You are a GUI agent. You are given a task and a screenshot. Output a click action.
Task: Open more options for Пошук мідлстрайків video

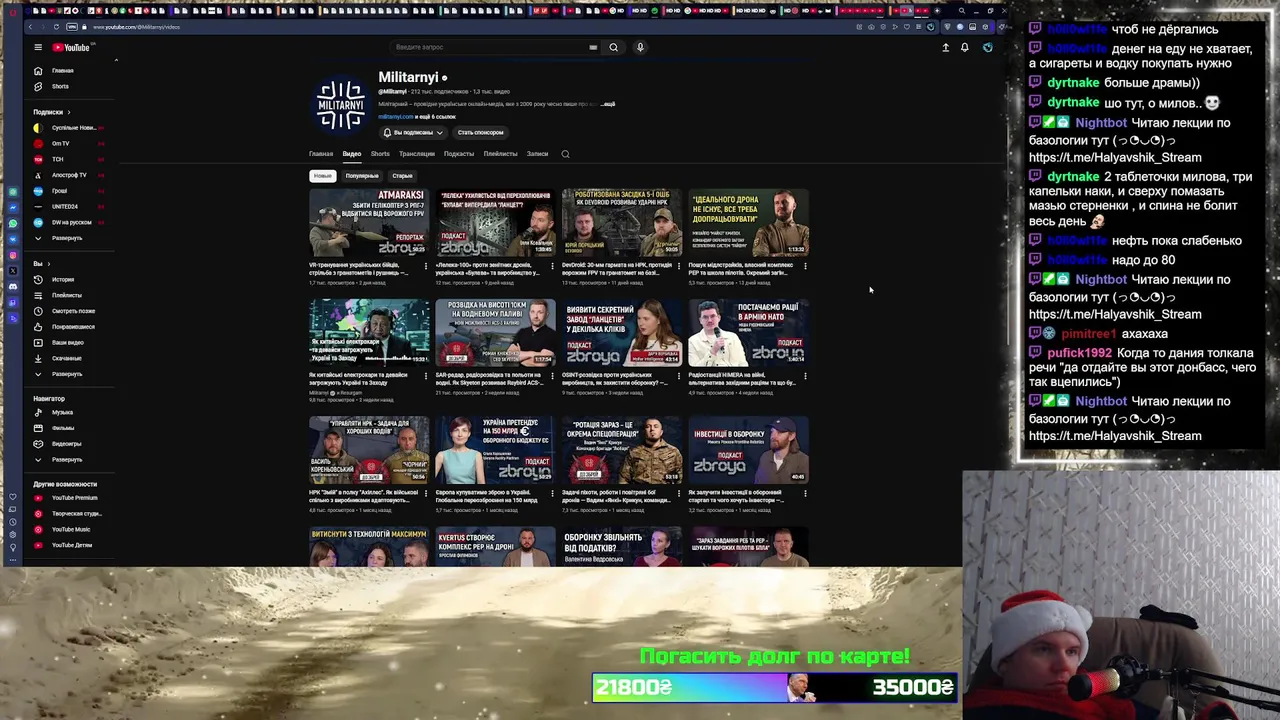(x=805, y=266)
